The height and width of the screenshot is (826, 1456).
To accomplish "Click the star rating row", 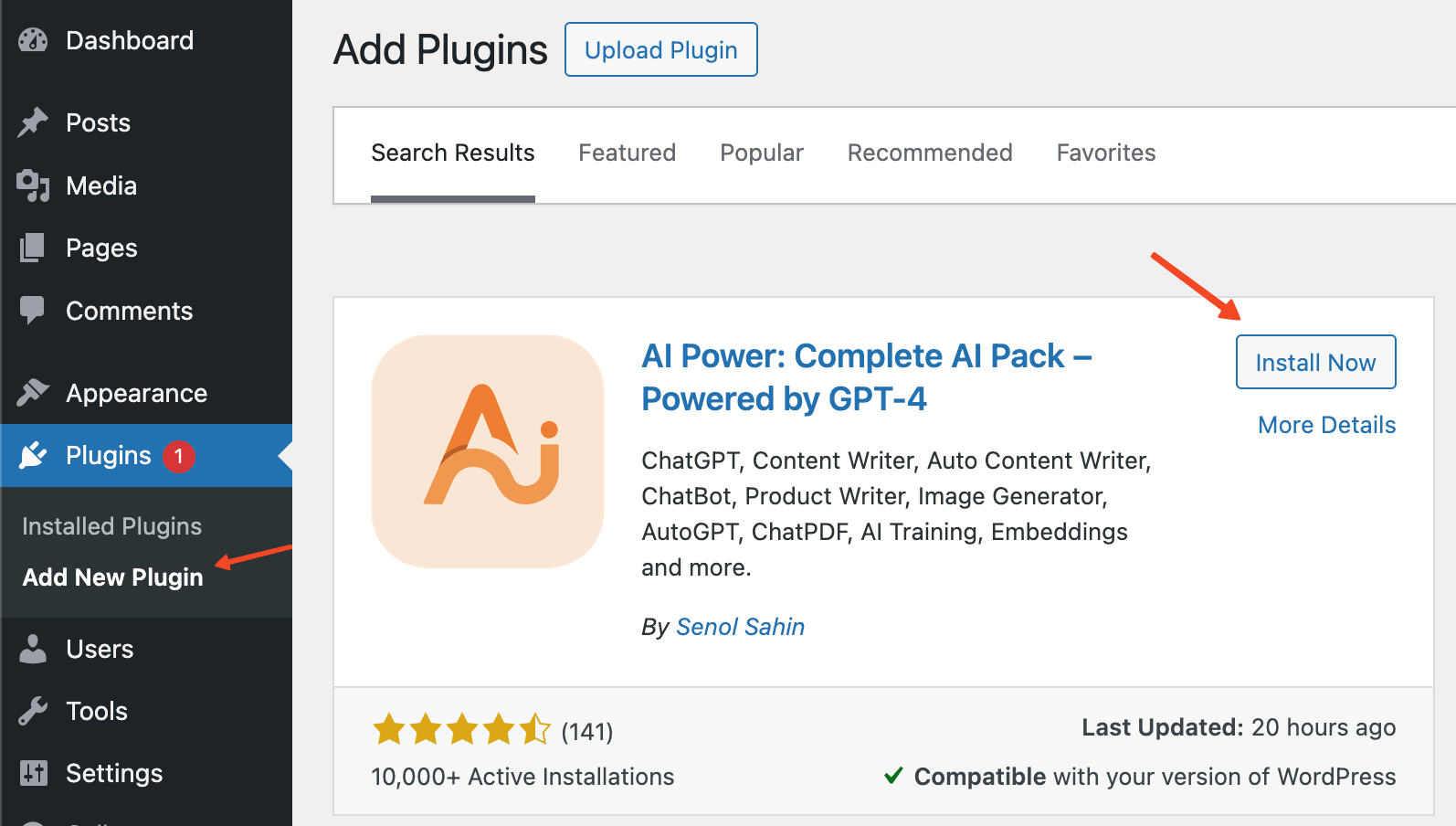I will (x=461, y=730).
